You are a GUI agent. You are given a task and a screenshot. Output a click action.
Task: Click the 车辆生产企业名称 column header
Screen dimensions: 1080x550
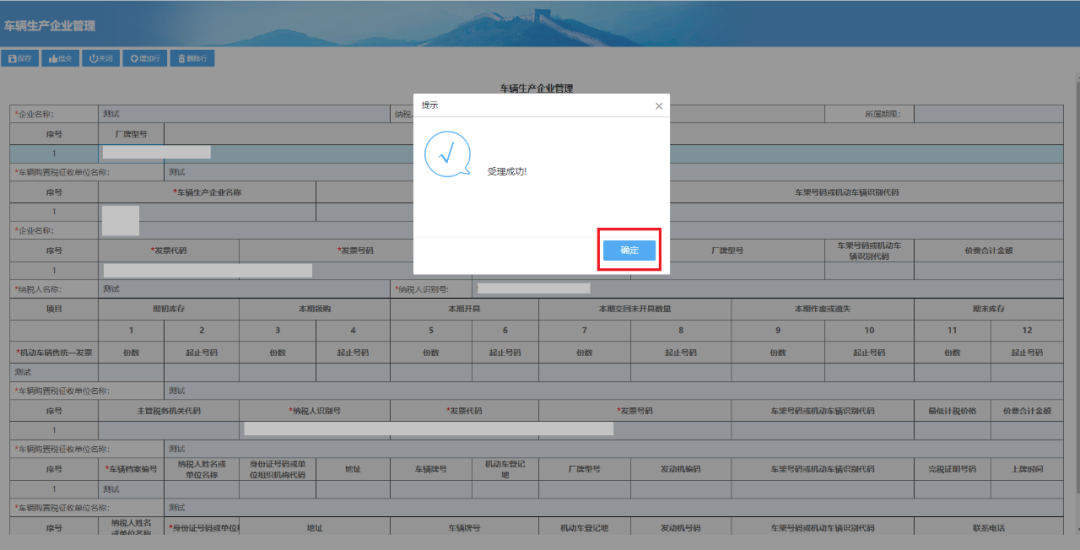[x=207, y=193]
